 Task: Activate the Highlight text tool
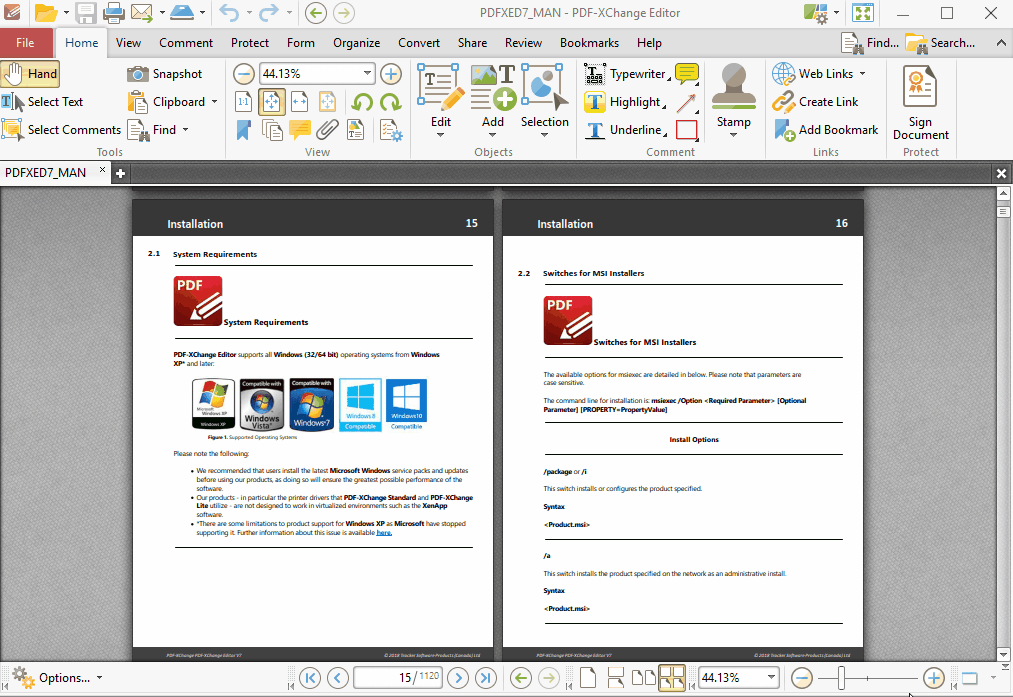(x=624, y=102)
